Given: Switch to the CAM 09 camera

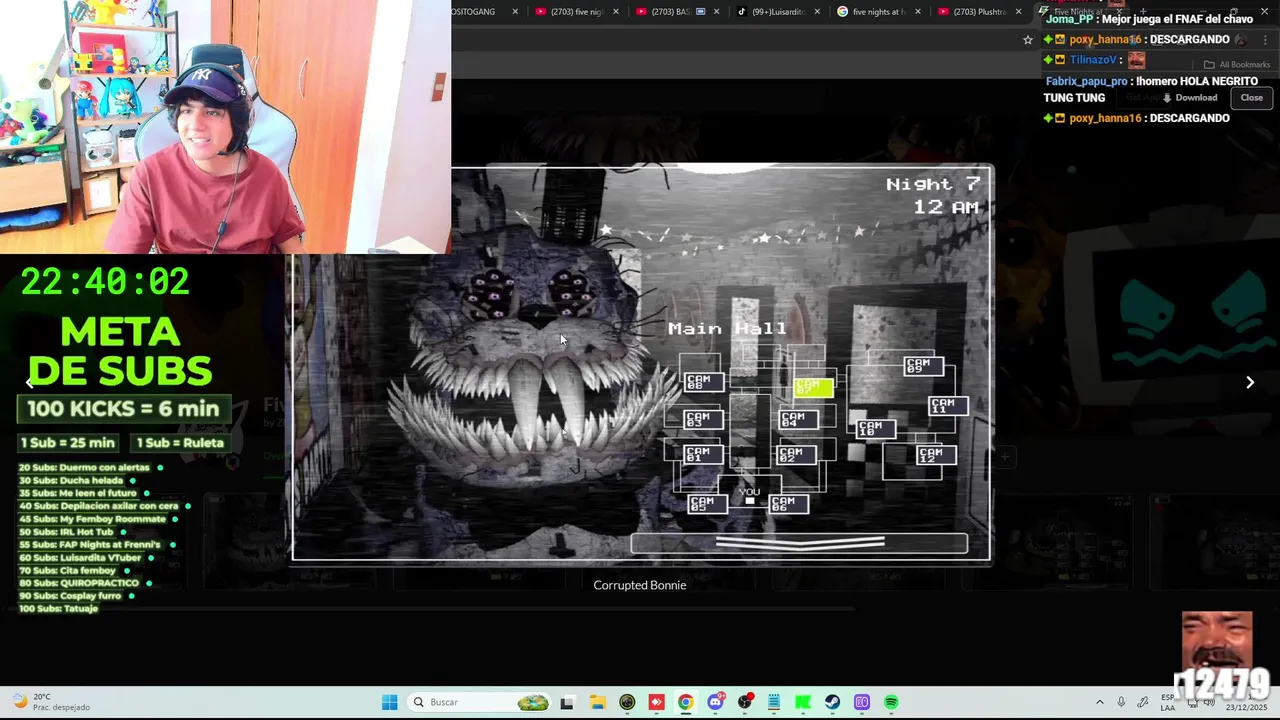Looking at the screenshot, I should (x=923, y=366).
